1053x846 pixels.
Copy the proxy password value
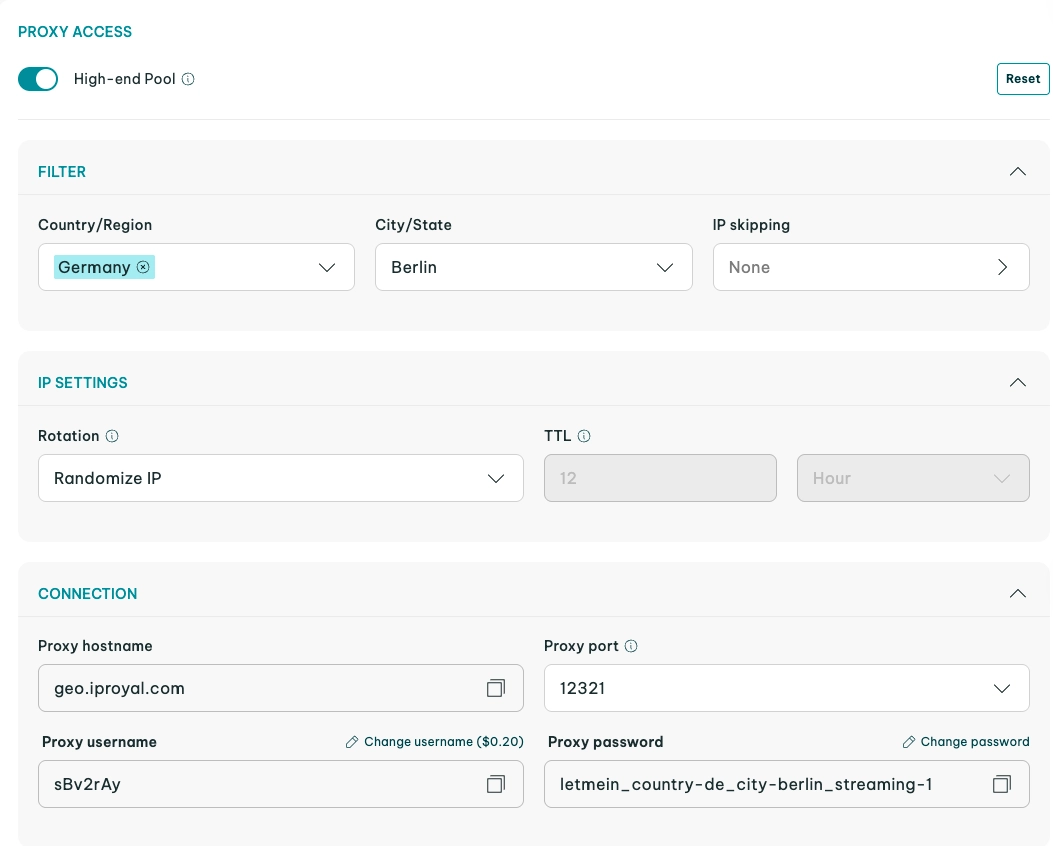[x=1001, y=784]
